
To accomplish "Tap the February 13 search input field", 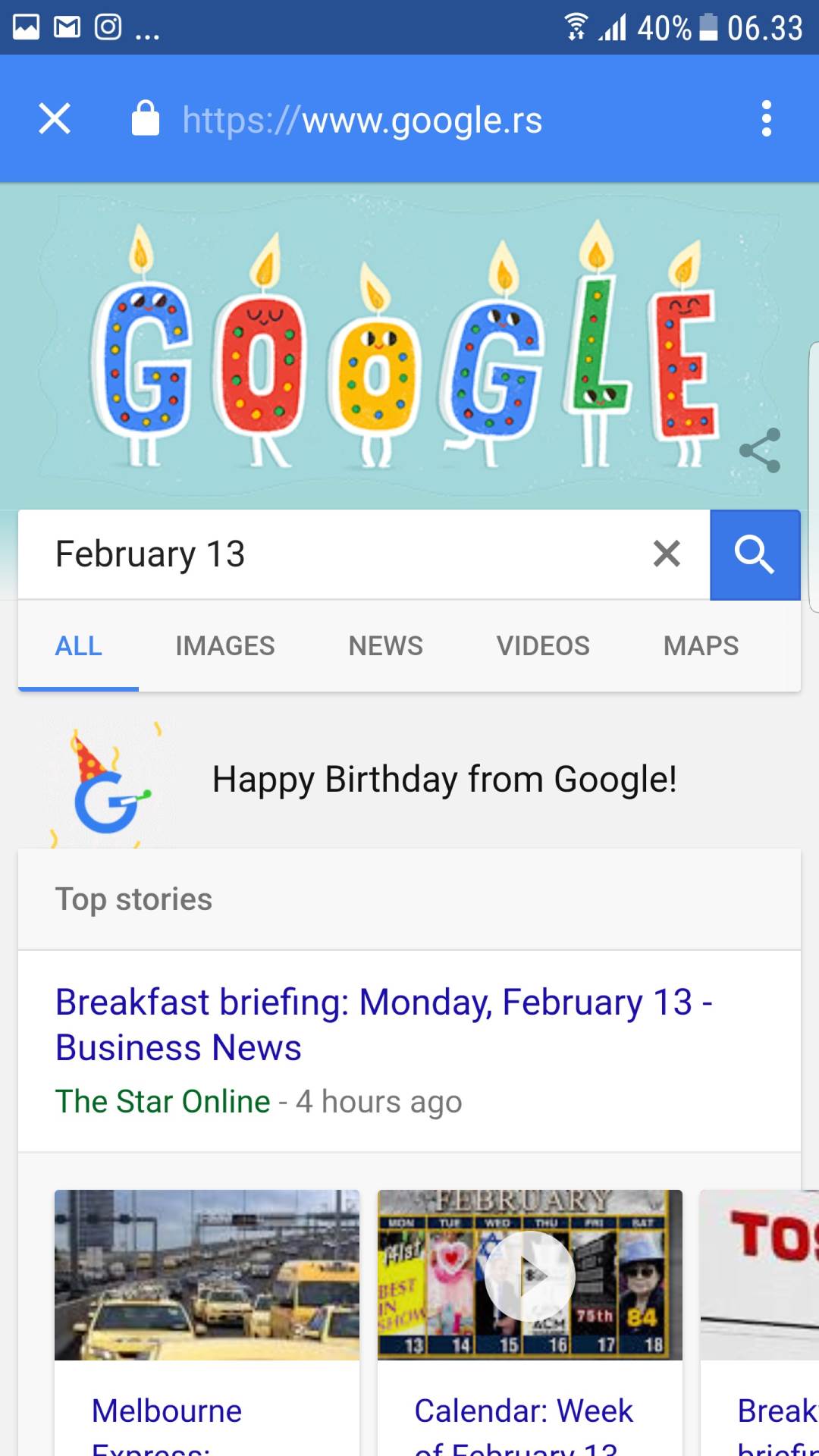I will tap(303, 554).
